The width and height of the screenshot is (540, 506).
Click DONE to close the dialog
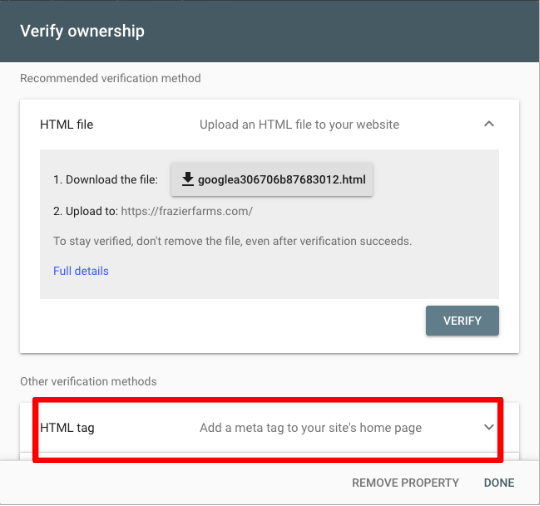[x=499, y=483]
